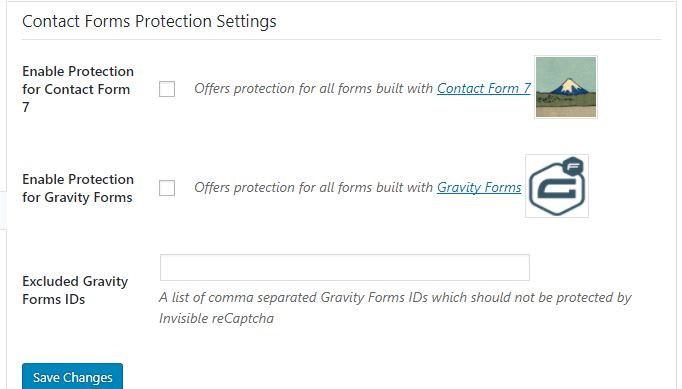682x389 pixels.
Task: Click the 'Enable Protection for Contact Form 7' label
Action: pos(78,89)
